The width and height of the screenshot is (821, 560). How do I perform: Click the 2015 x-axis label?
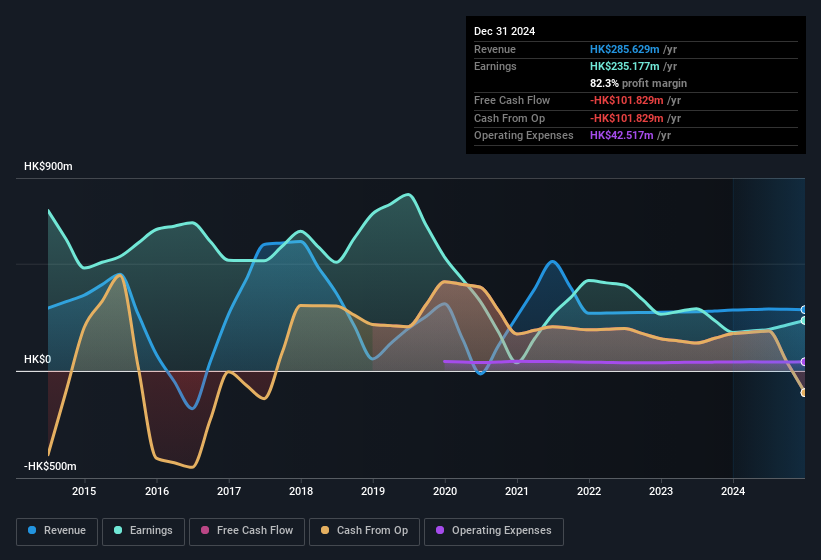84,491
